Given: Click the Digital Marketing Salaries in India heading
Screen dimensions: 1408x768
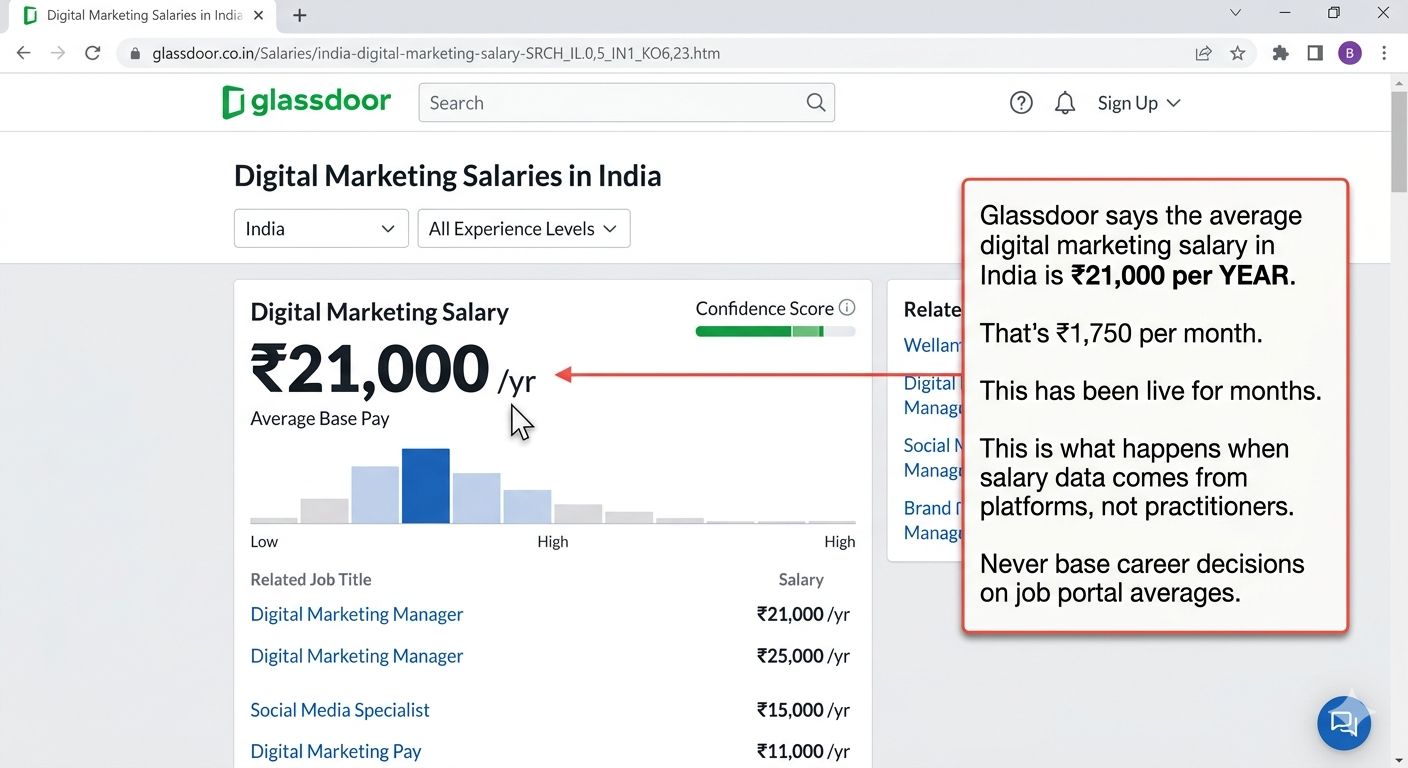Looking at the screenshot, I should pos(447,176).
